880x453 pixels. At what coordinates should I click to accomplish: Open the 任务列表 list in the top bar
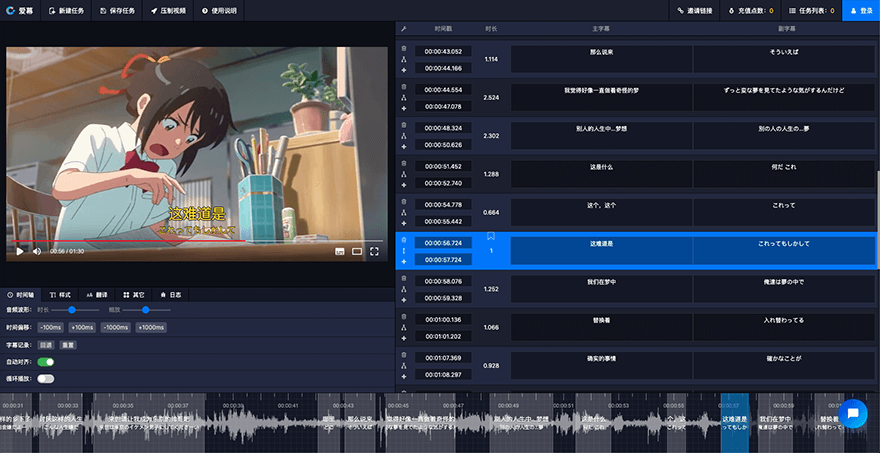[x=811, y=10]
